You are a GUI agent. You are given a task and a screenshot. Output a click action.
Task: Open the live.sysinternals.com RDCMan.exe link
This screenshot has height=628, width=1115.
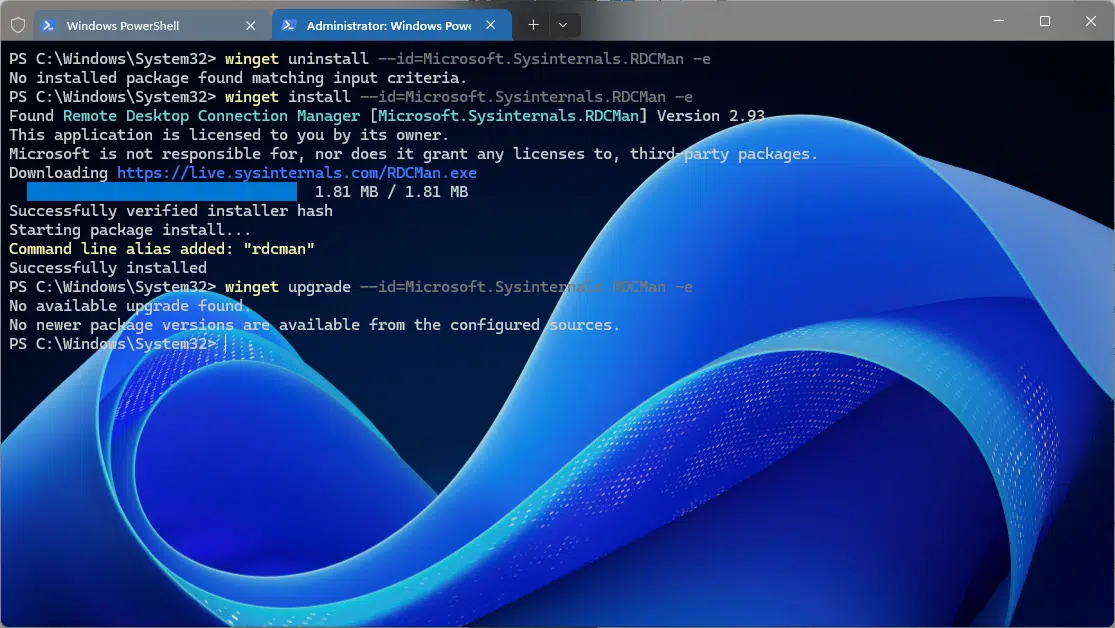[295, 172]
